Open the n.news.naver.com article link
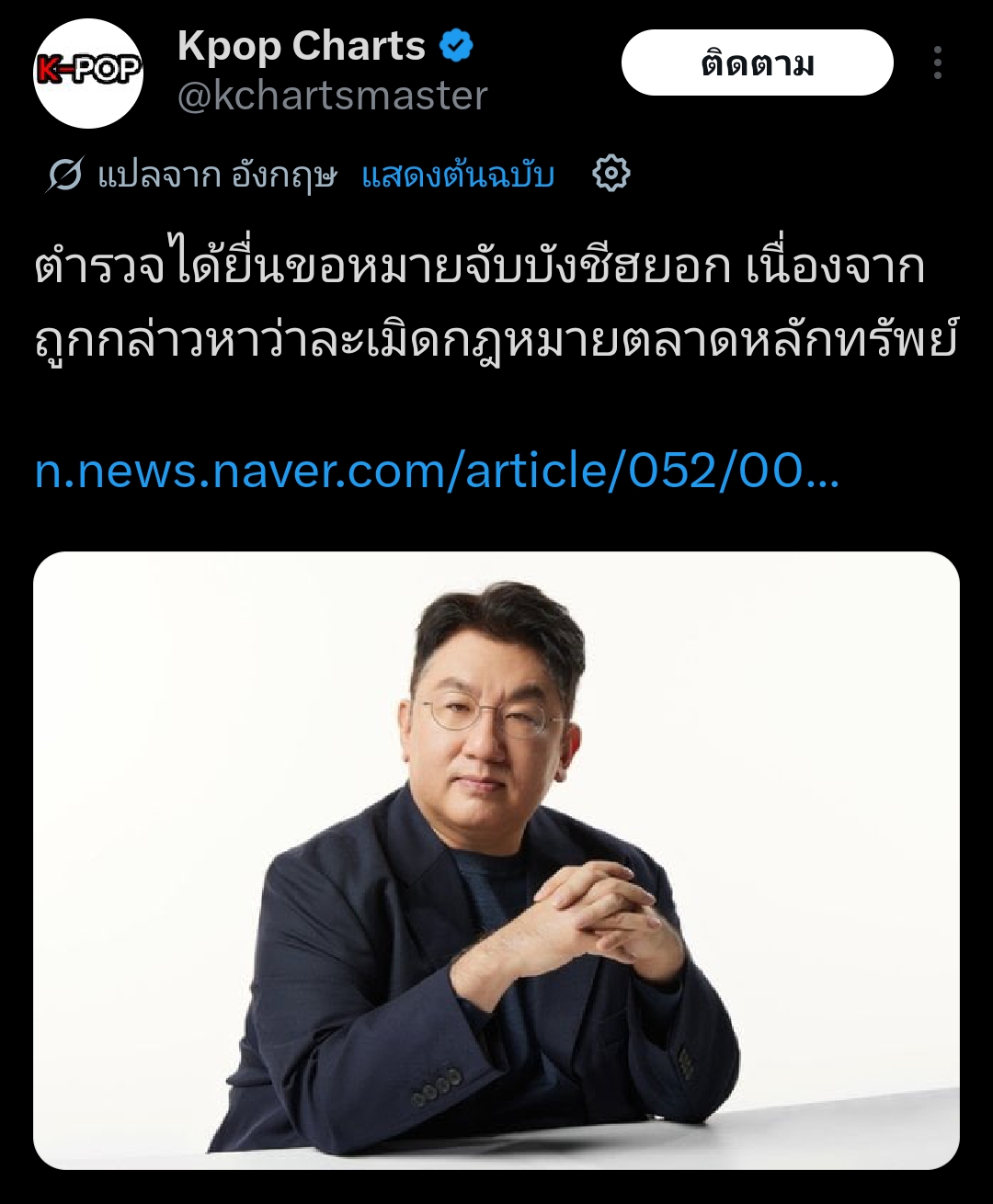Viewport: 993px width, 1204px height. (x=437, y=471)
